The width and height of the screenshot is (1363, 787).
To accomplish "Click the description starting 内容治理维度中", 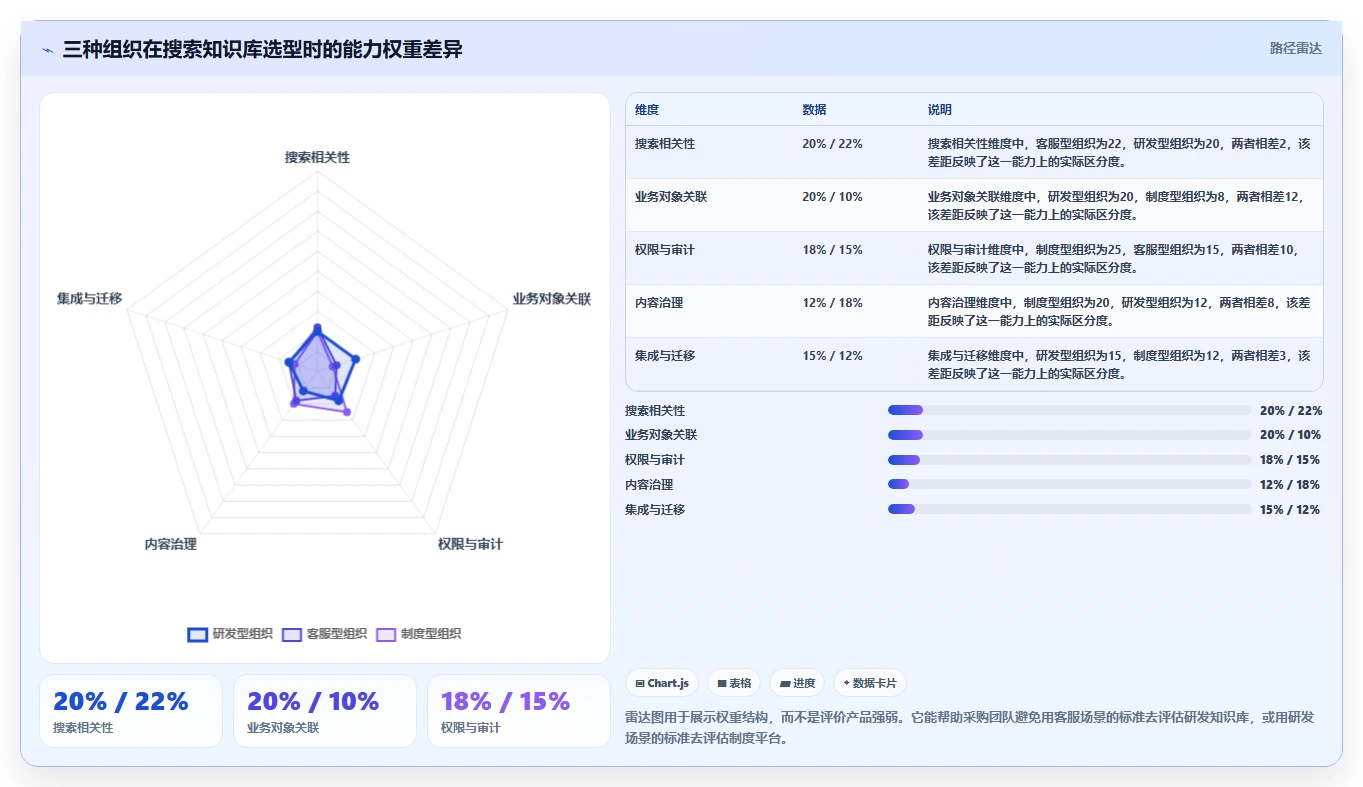I will tap(1119, 311).
